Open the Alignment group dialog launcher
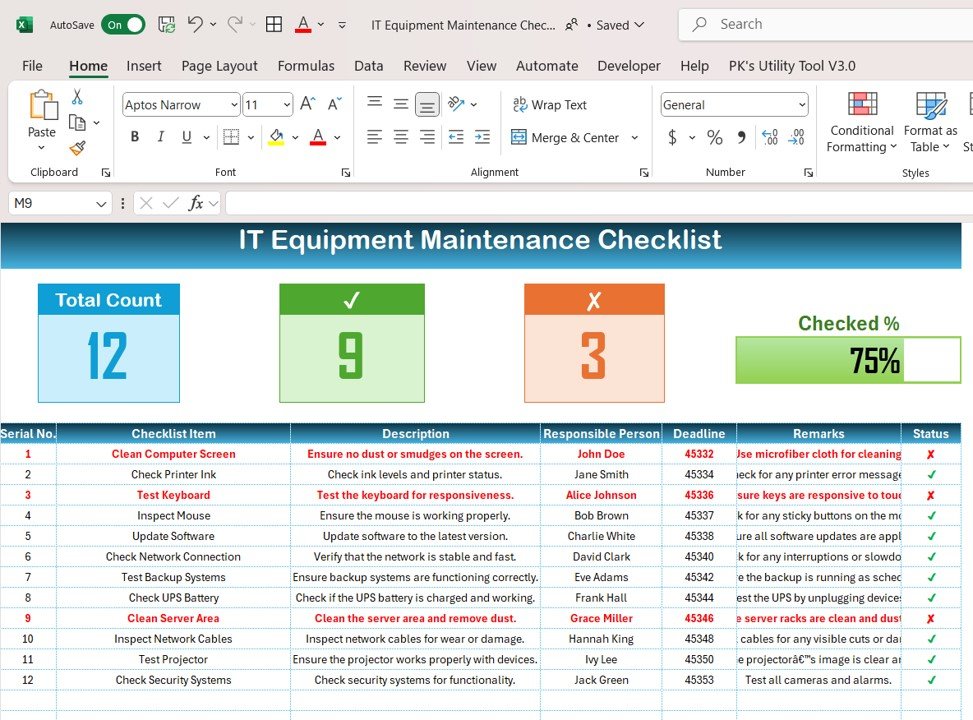 click(644, 173)
